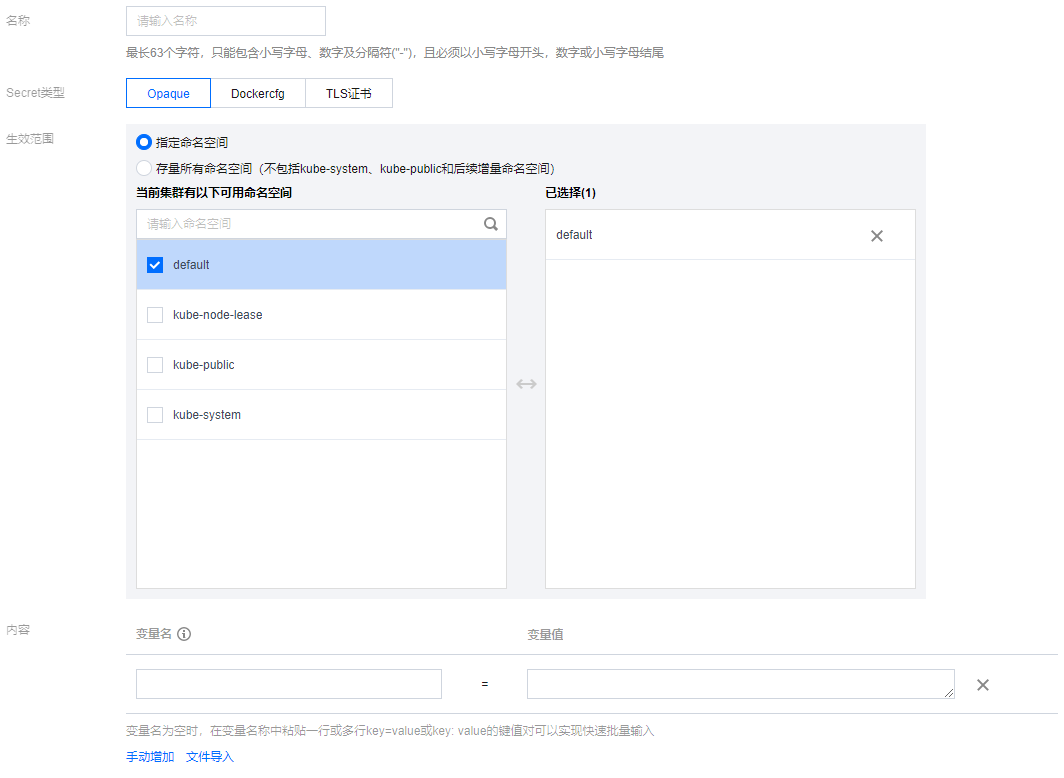The height and width of the screenshot is (778, 1064).
Task: Click the variable name input field
Action: point(289,684)
